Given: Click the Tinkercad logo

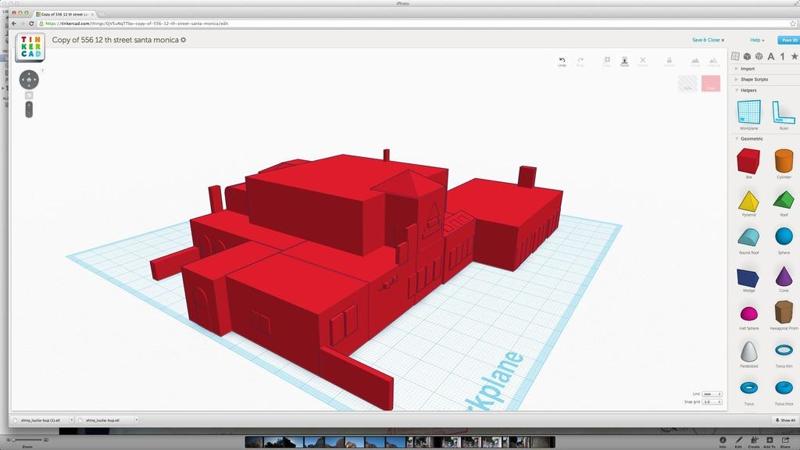Looking at the screenshot, I should point(29,48).
